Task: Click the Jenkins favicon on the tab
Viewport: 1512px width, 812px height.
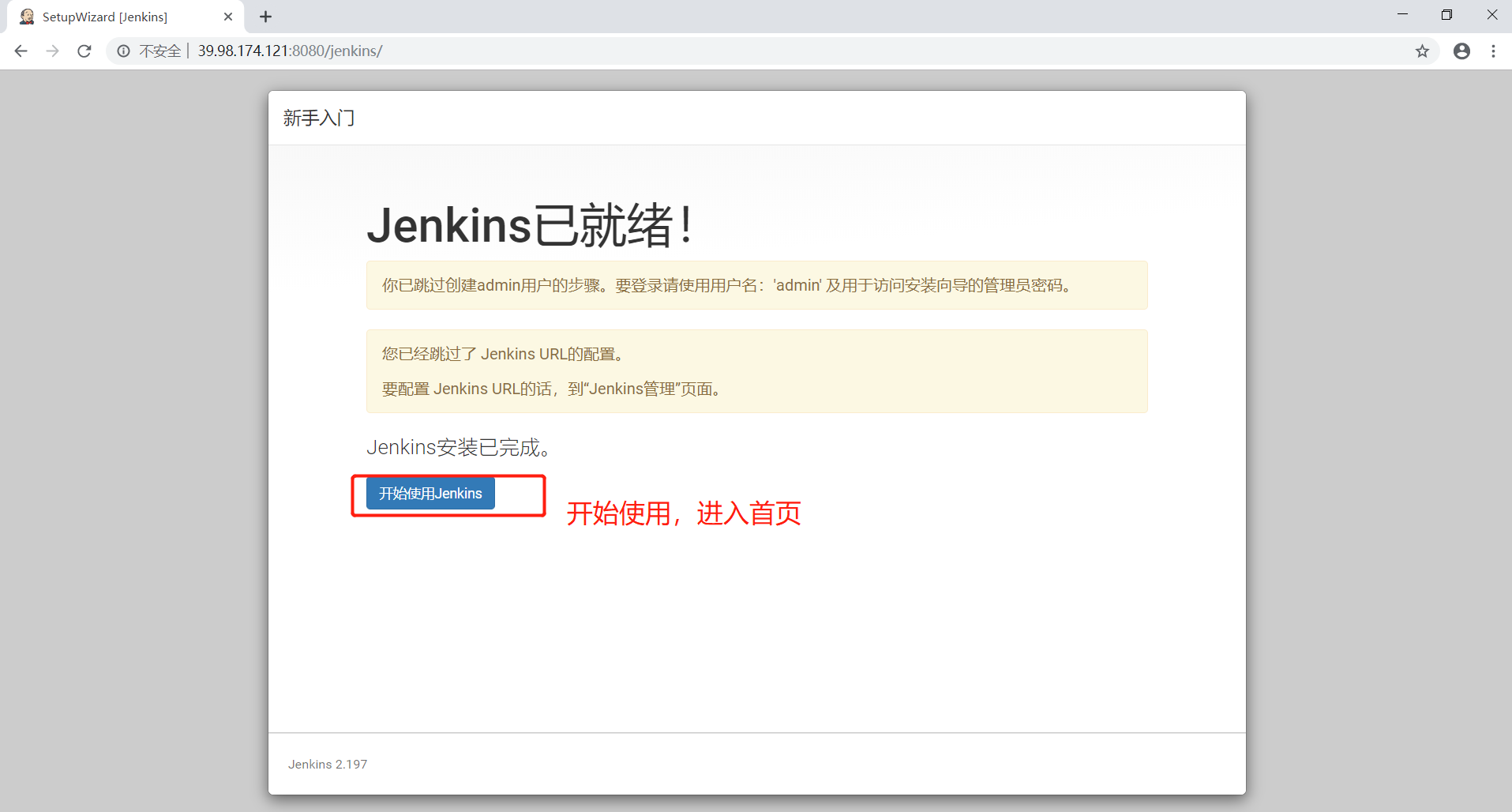Action: pos(27,17)
